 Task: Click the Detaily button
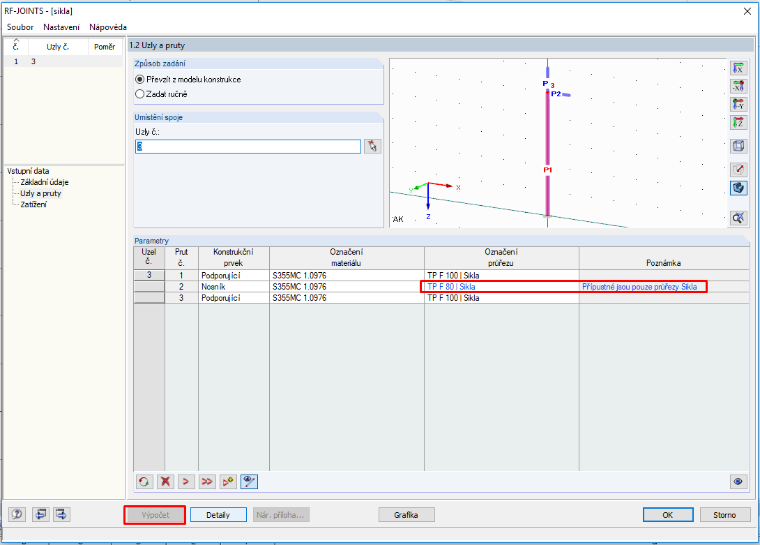click(218, 515)
